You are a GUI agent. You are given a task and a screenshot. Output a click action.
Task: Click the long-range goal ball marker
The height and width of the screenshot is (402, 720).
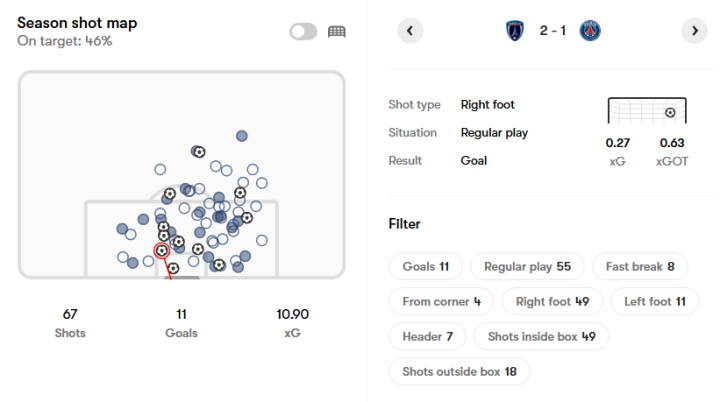199,152
